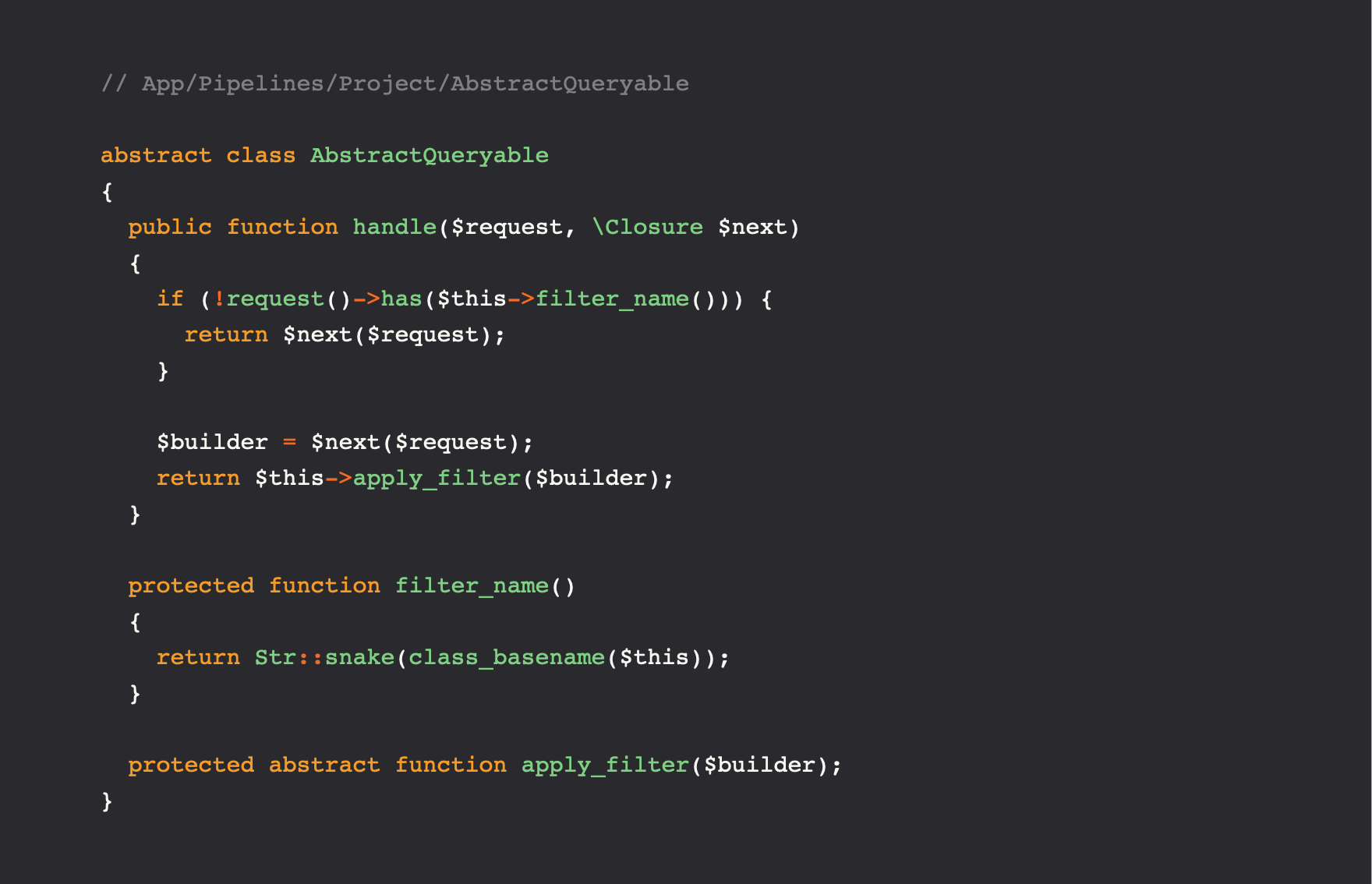Click the file path comment line
This screenshot has height=884, width=1372.
tap(395, 83)
